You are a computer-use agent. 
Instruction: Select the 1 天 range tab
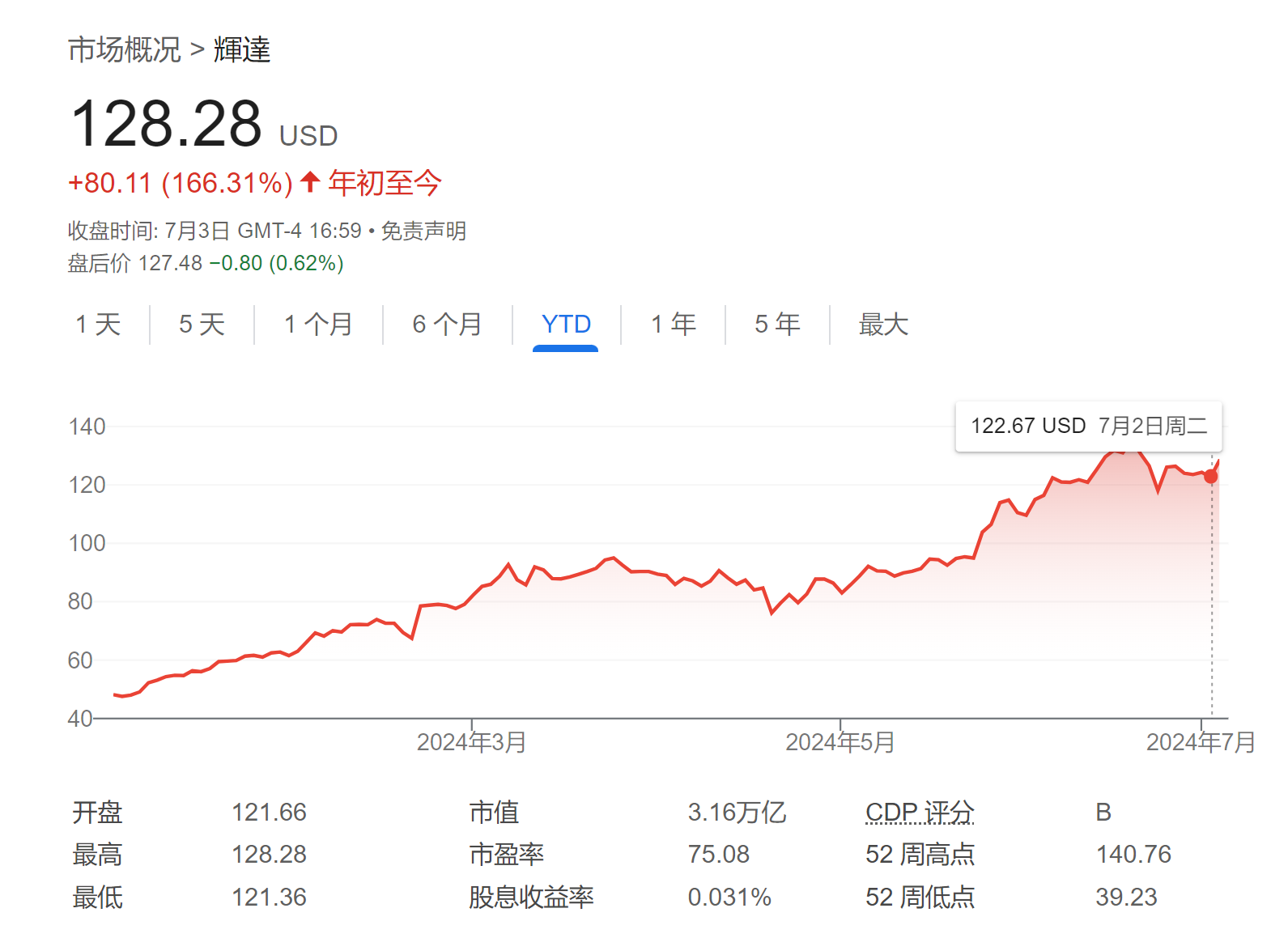(98, 325)
